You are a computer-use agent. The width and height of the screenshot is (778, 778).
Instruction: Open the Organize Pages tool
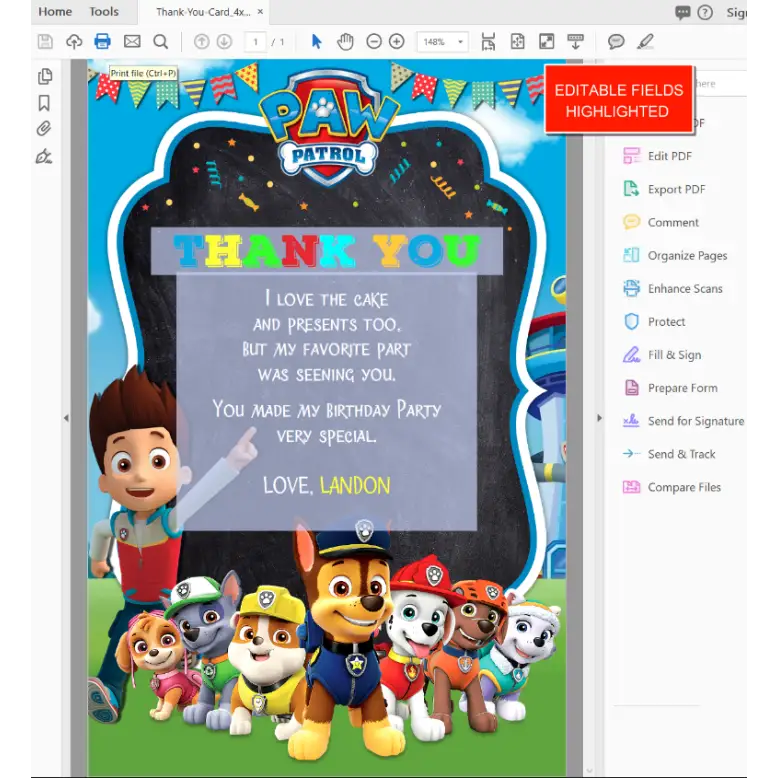click(675, 256)
